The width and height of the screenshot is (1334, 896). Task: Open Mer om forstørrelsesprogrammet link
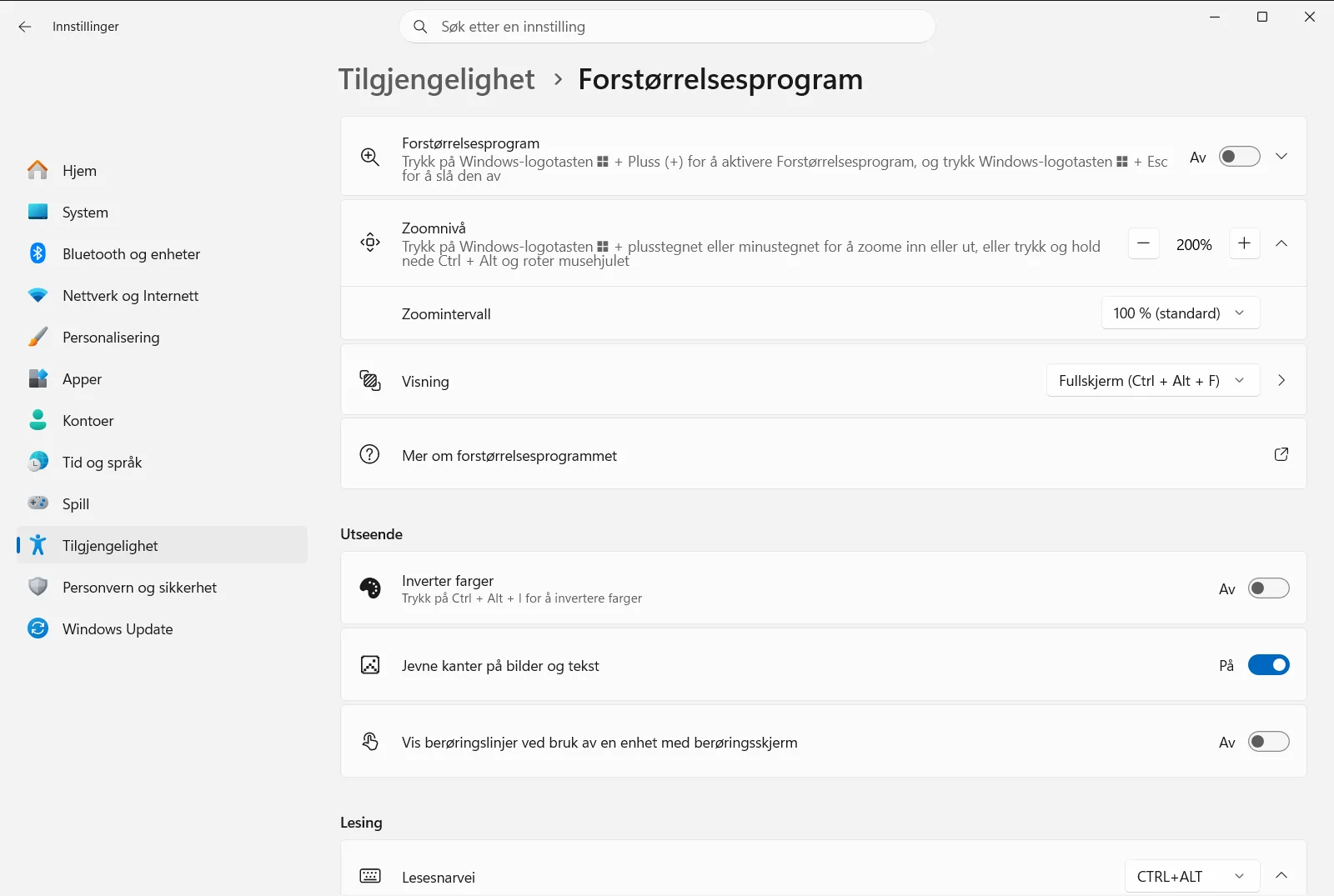[824, 454]
